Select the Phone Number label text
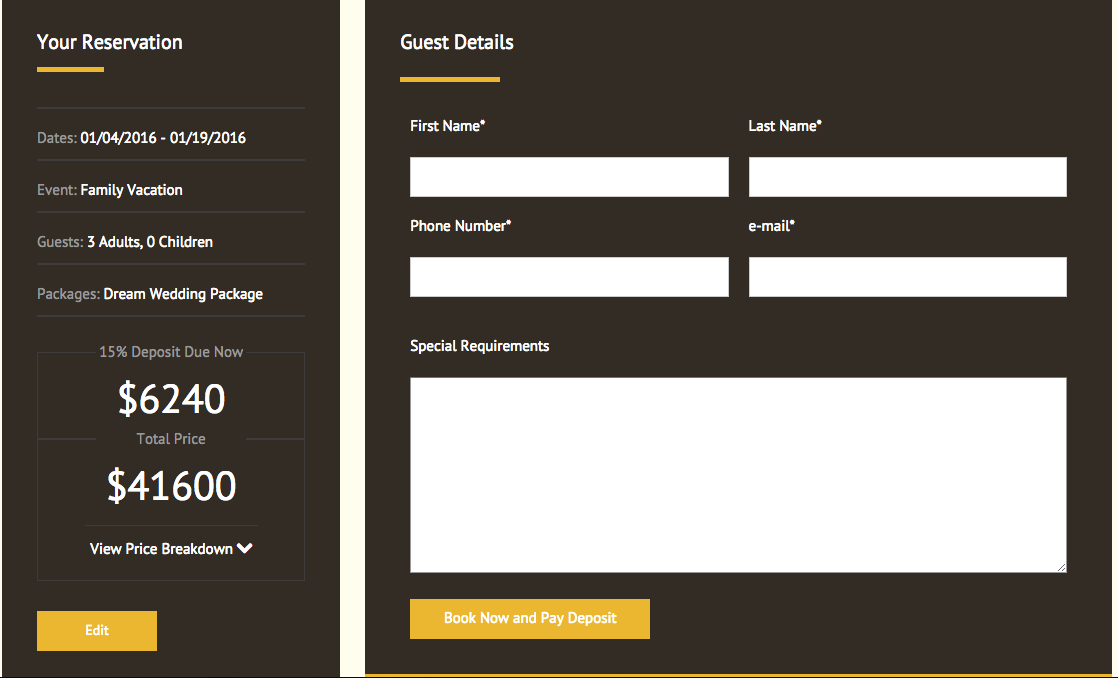1118x678 pixels. point(460,226)
